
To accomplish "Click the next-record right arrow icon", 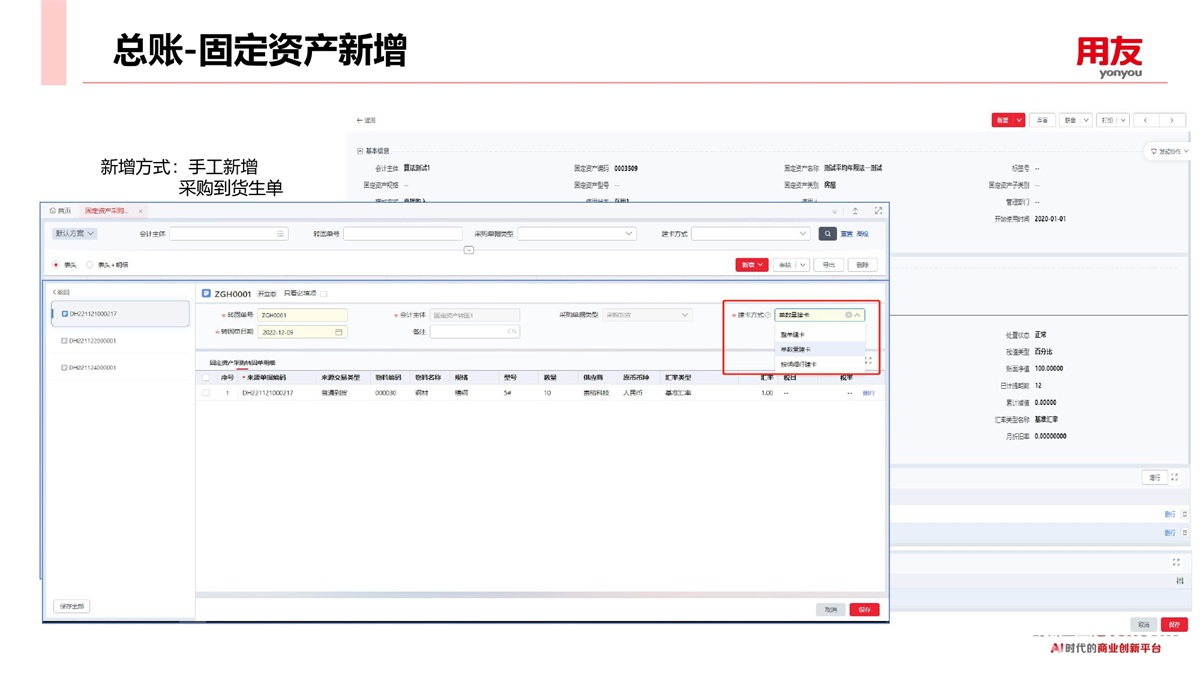I will (1172, 120).
